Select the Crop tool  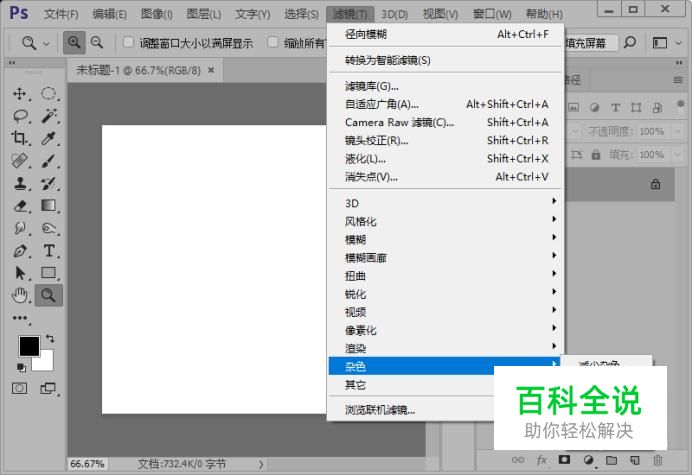click(19, 138)
